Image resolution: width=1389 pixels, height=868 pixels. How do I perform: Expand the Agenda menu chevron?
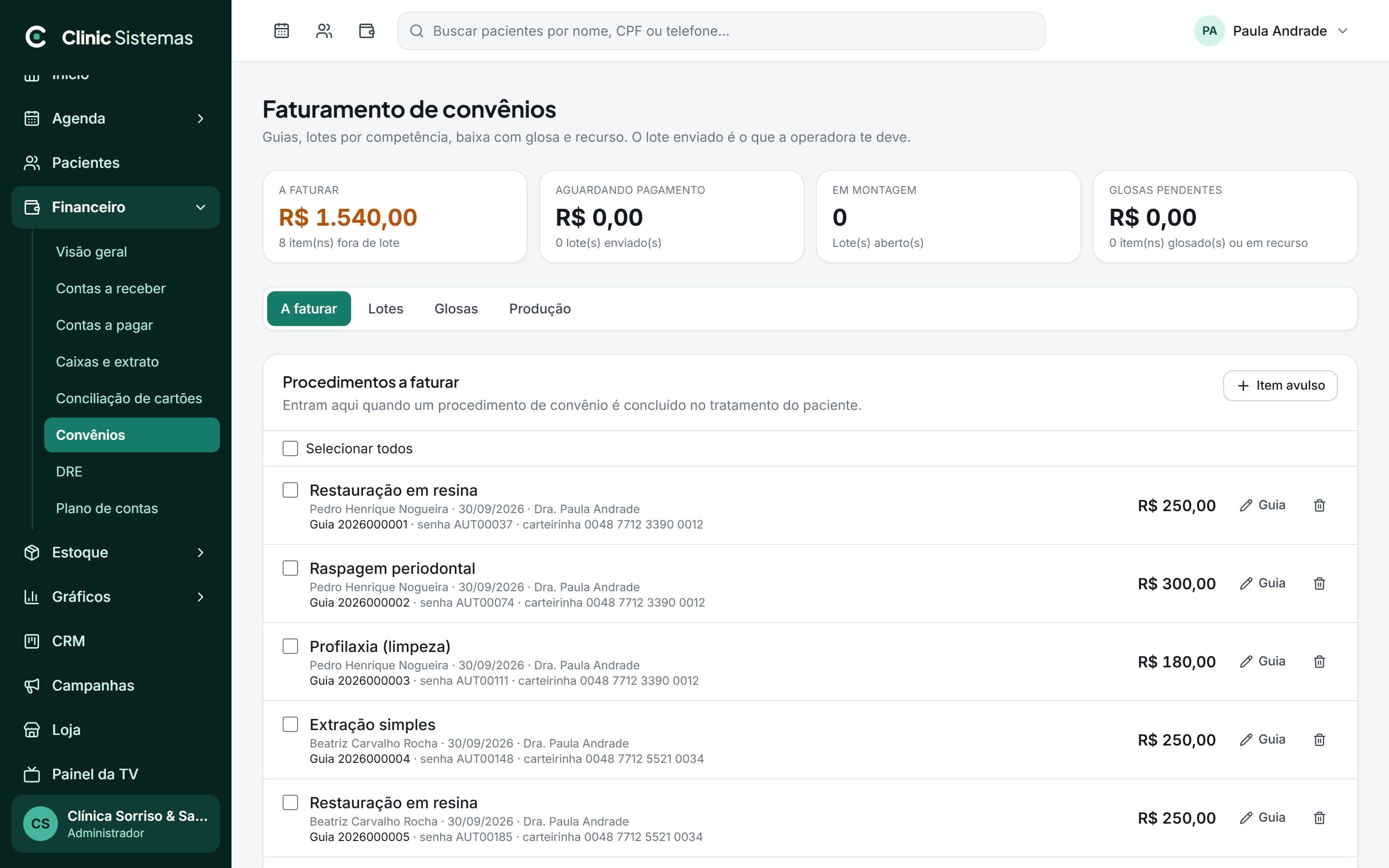tap(200, 118)
